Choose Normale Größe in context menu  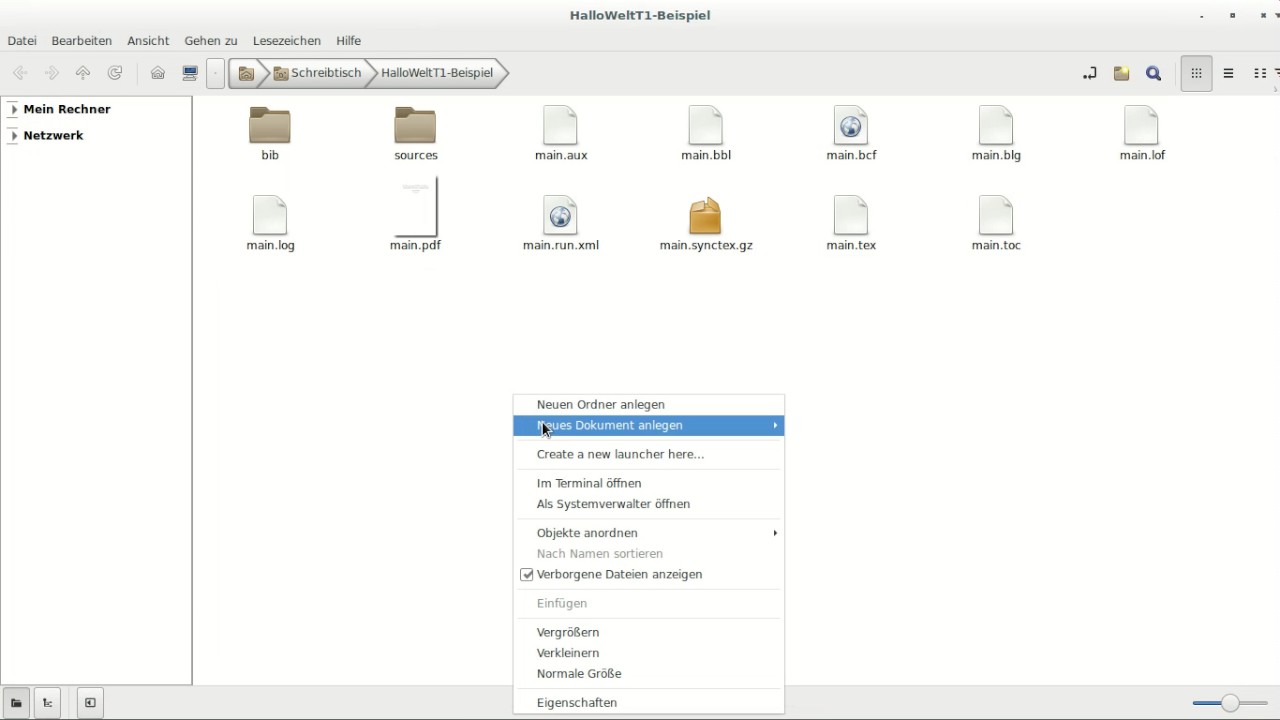click(648, 674)
